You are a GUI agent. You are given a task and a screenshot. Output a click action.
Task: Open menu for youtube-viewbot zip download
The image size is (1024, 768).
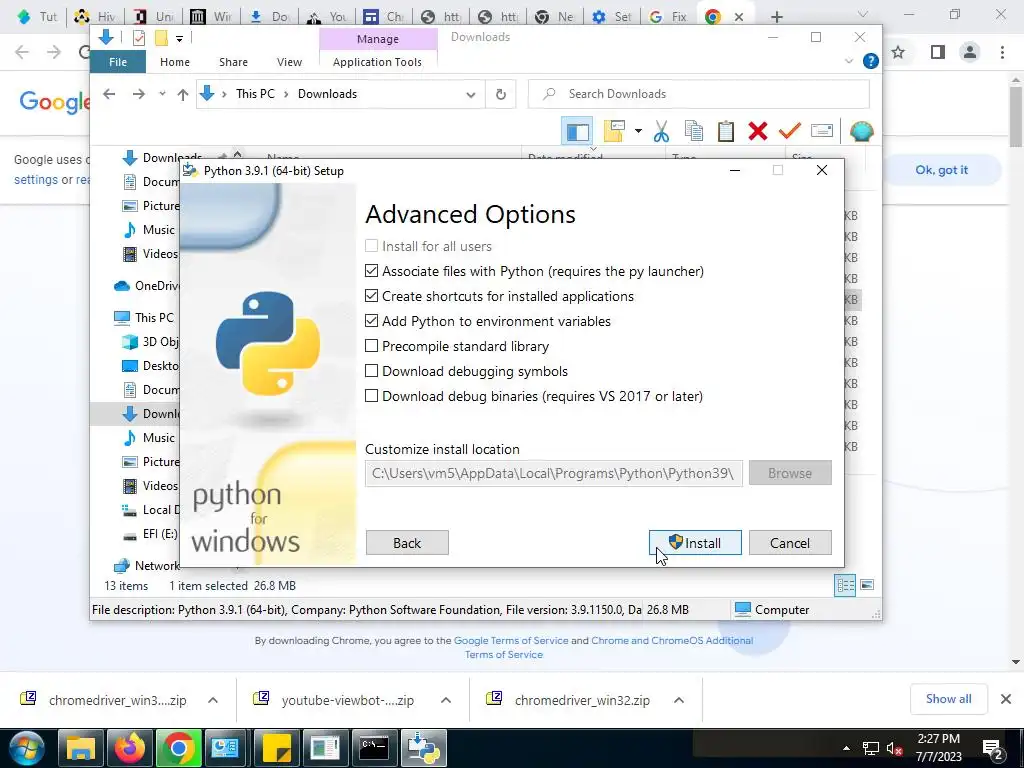click(446, 700)
